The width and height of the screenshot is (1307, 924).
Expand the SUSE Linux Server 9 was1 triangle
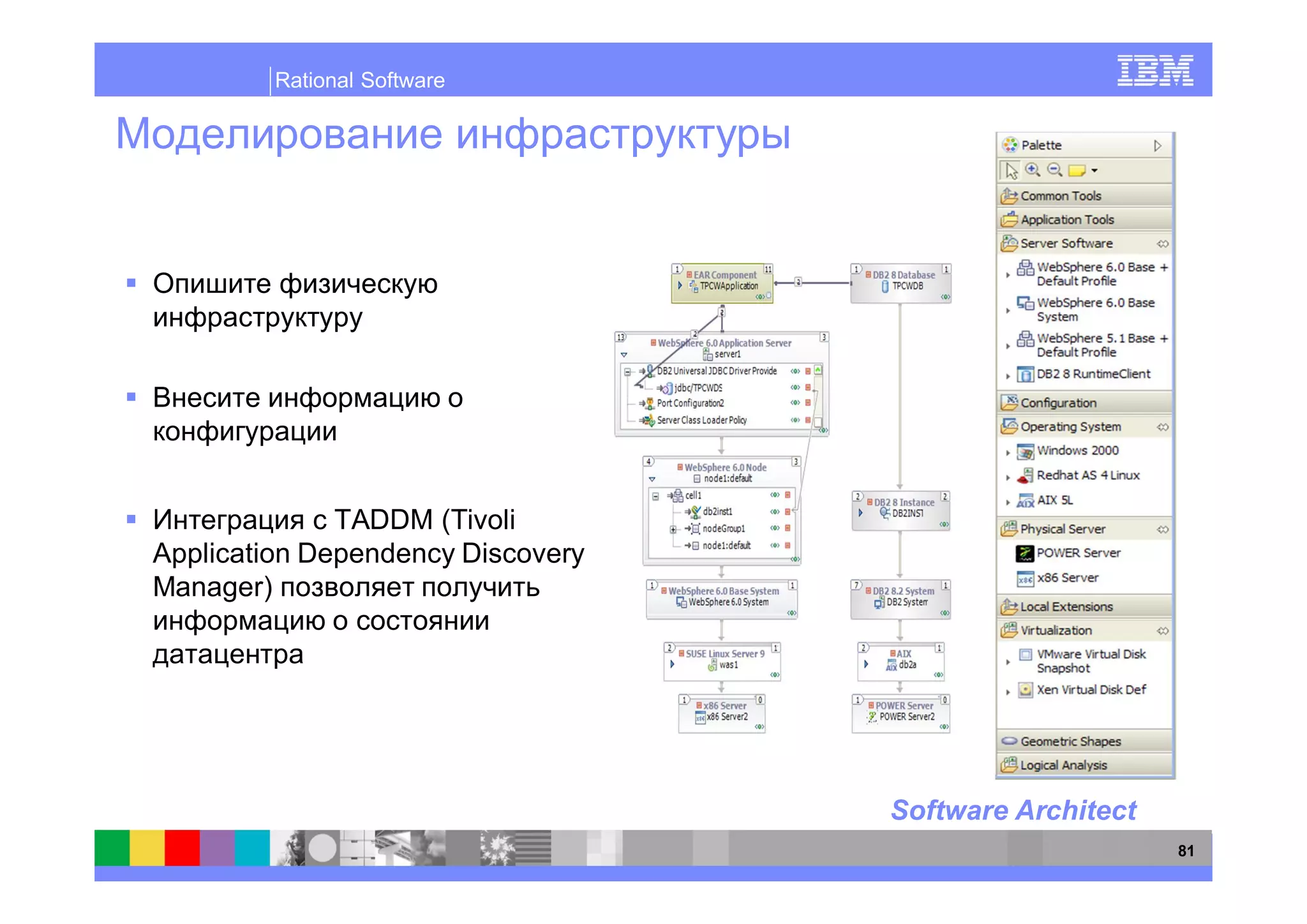pos(672,664)
